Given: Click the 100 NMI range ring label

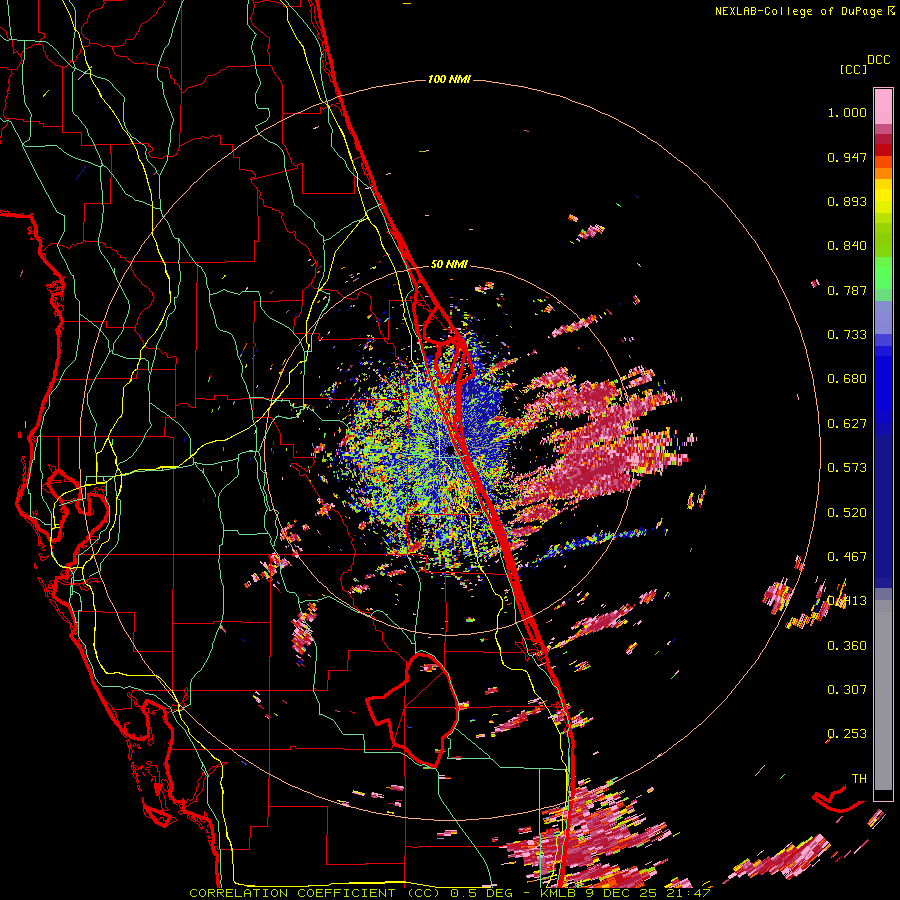Looking at the screenshot, I should pos(449,79).
